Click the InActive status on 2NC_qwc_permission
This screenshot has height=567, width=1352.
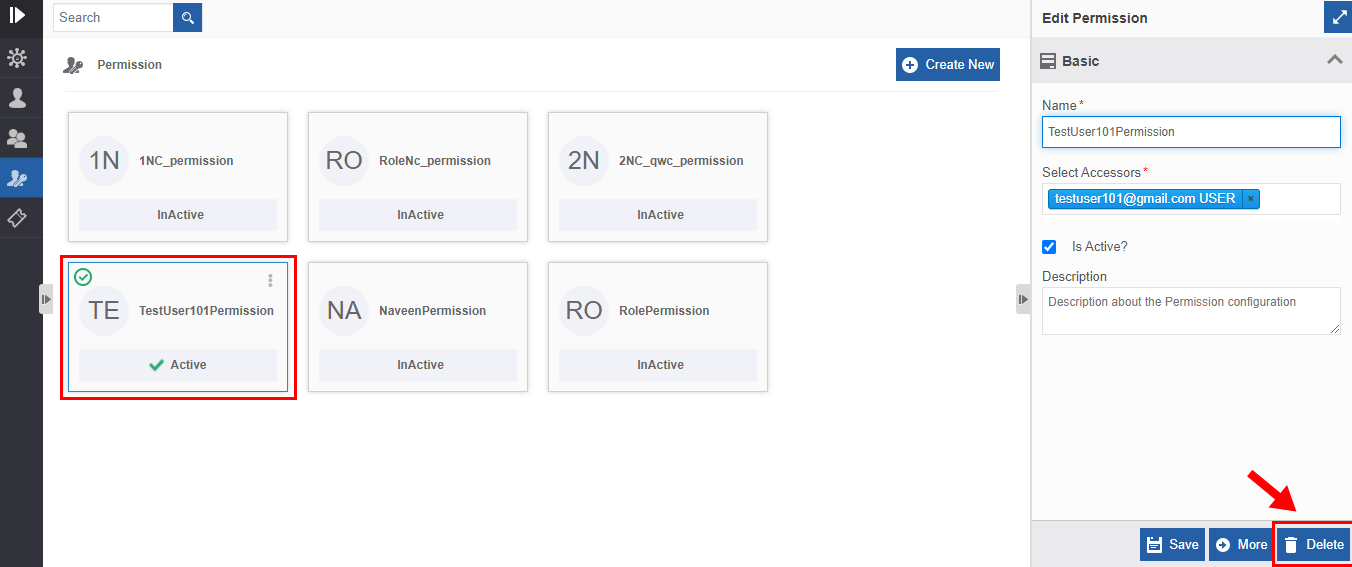click(x=658, y=215)
